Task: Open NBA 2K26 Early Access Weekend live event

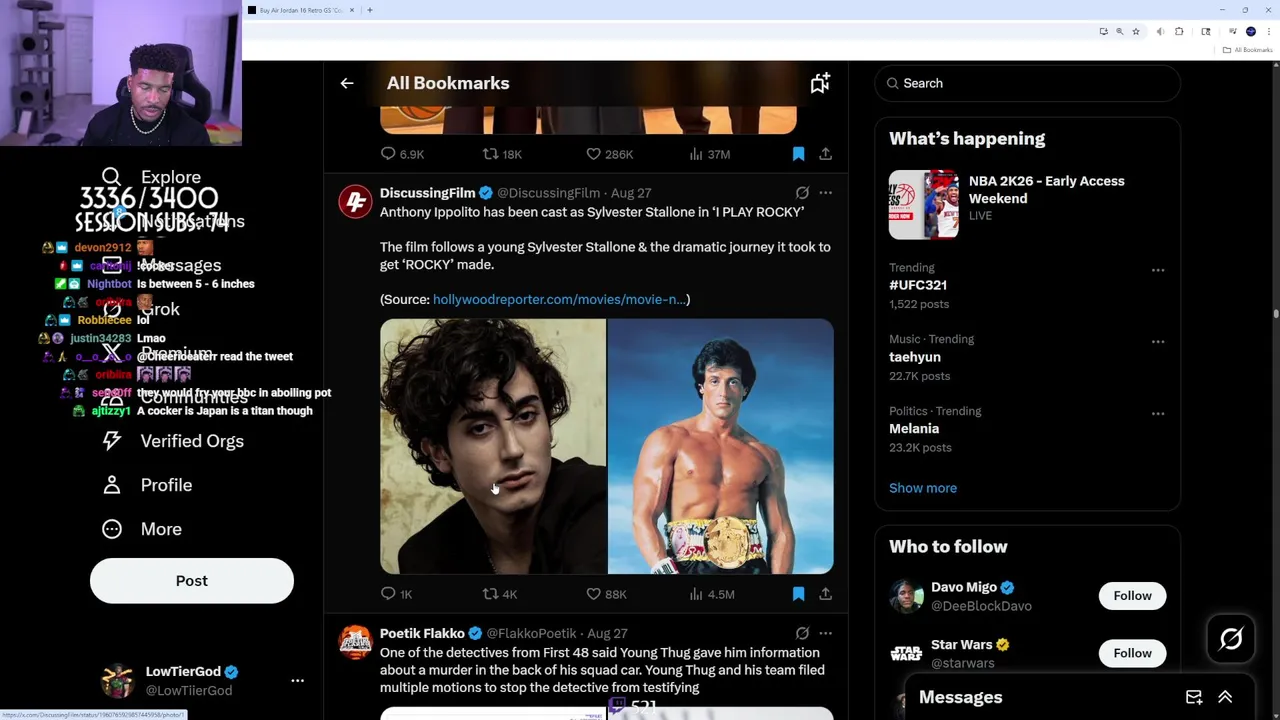Action: pyautogui.click(x=1028, y=204)
